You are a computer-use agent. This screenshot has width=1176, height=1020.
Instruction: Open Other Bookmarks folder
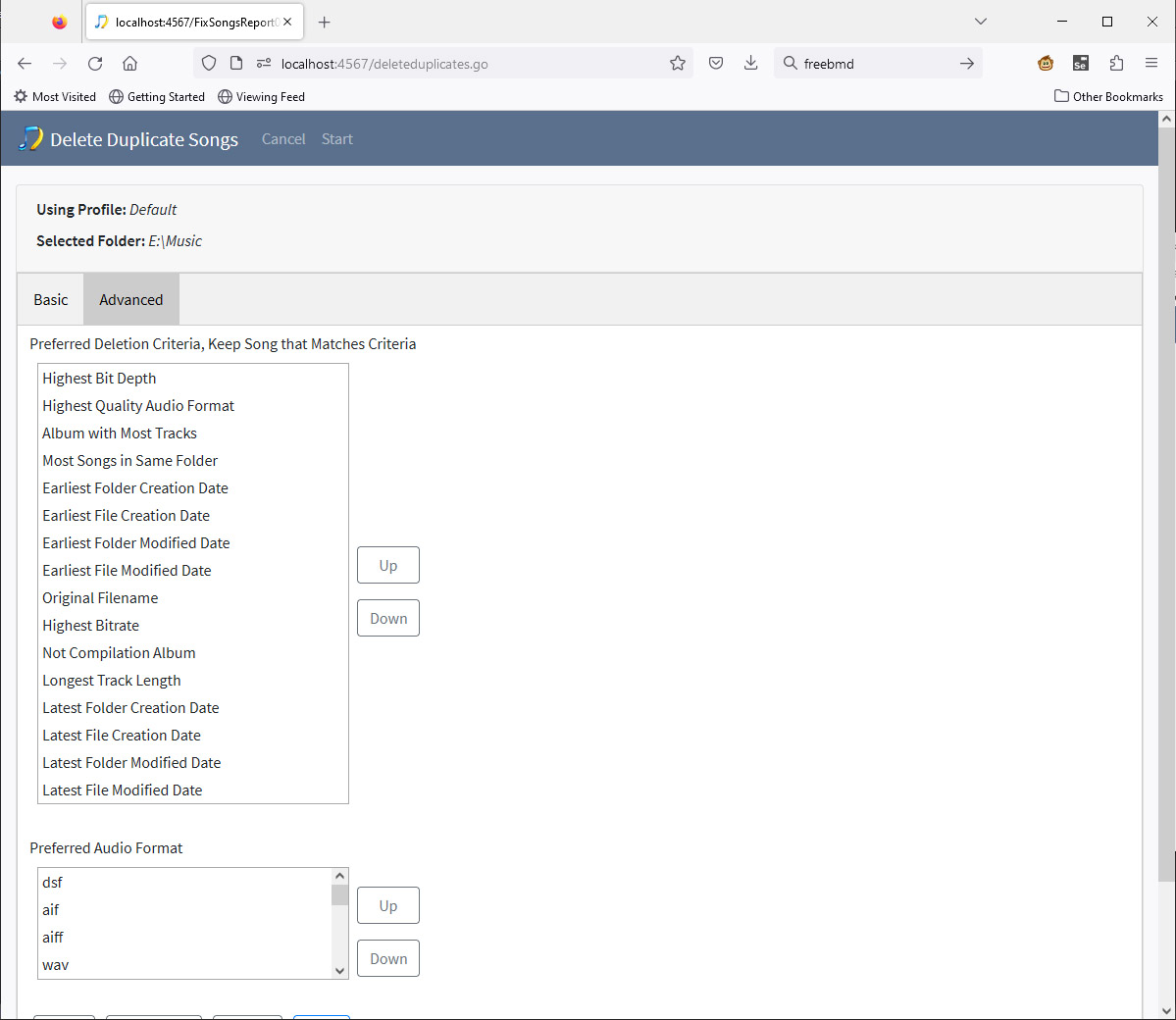[x=1108, y=97]
